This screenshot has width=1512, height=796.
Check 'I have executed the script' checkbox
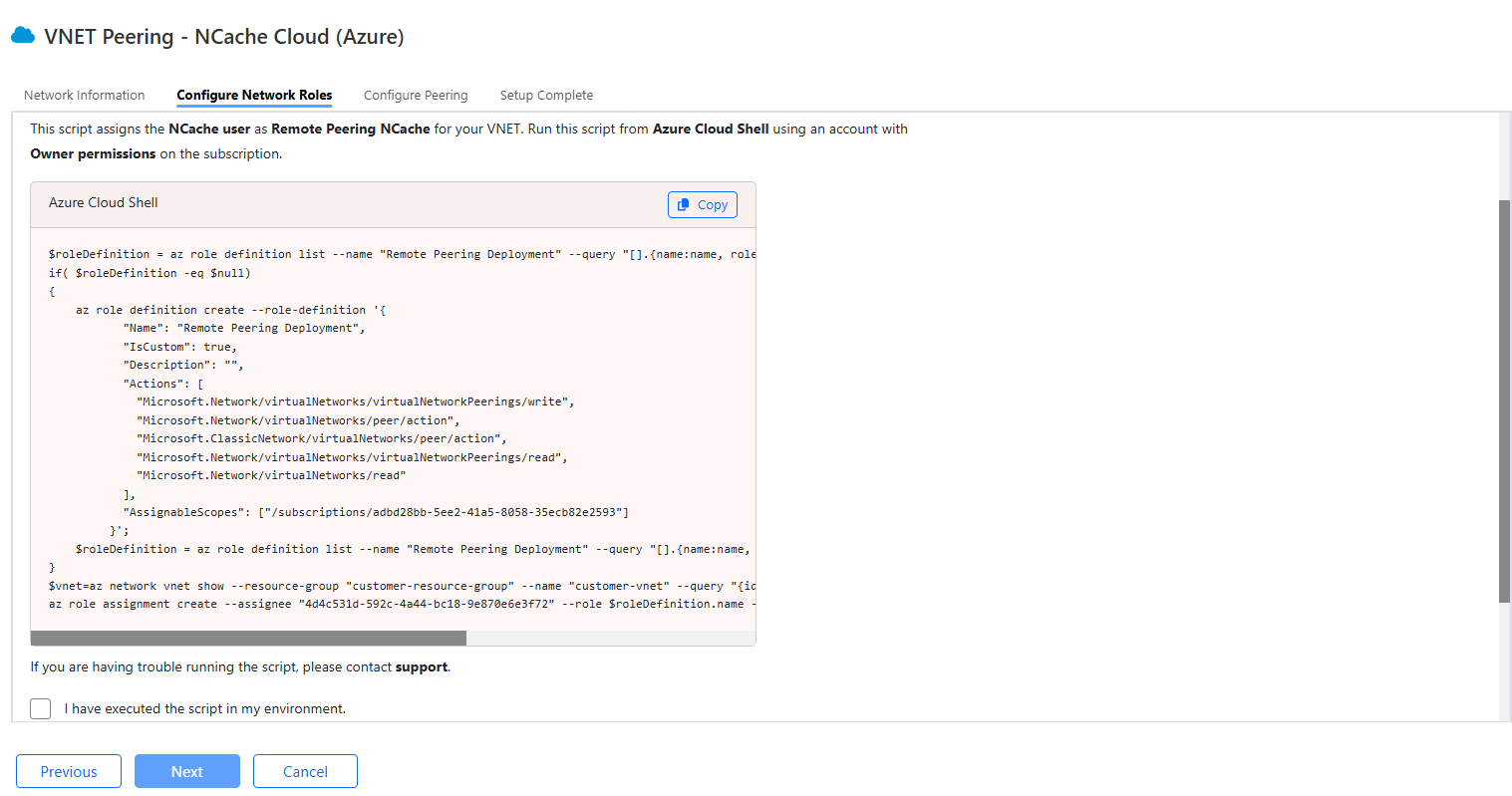tap(41, 708)
